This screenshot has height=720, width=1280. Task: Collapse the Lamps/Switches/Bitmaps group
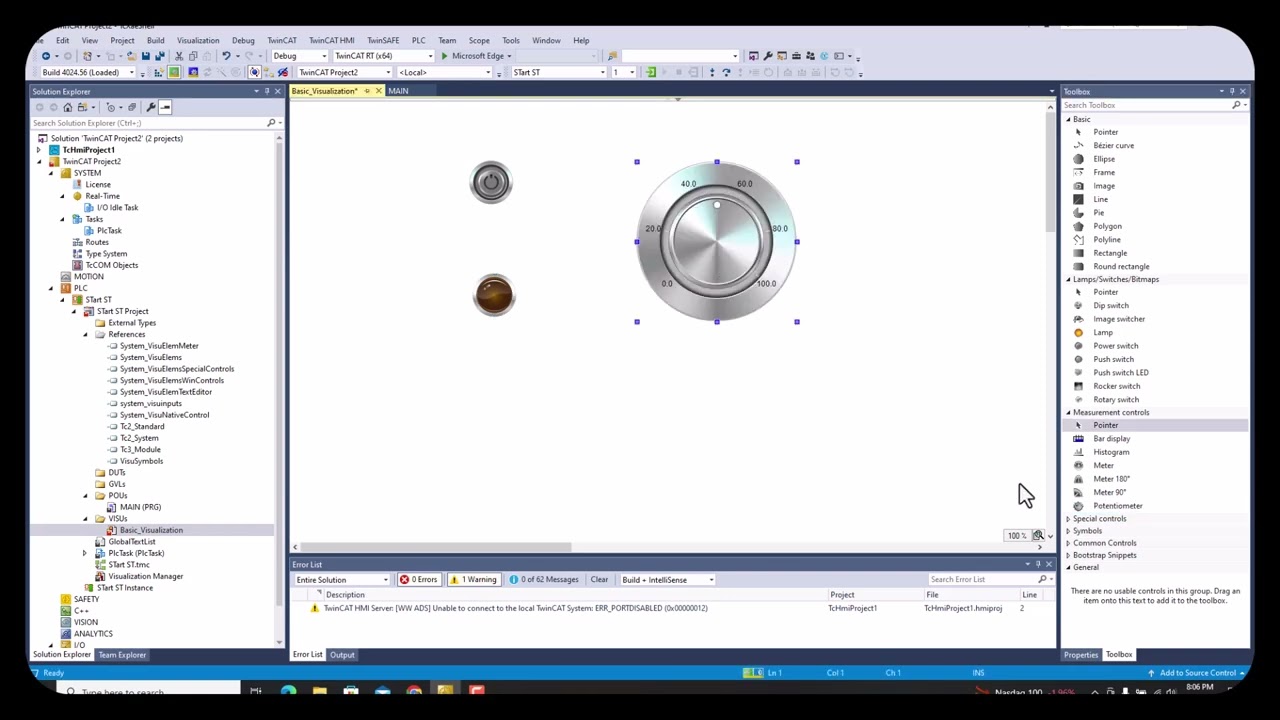pyautogui.click(x=1068, y=280)
